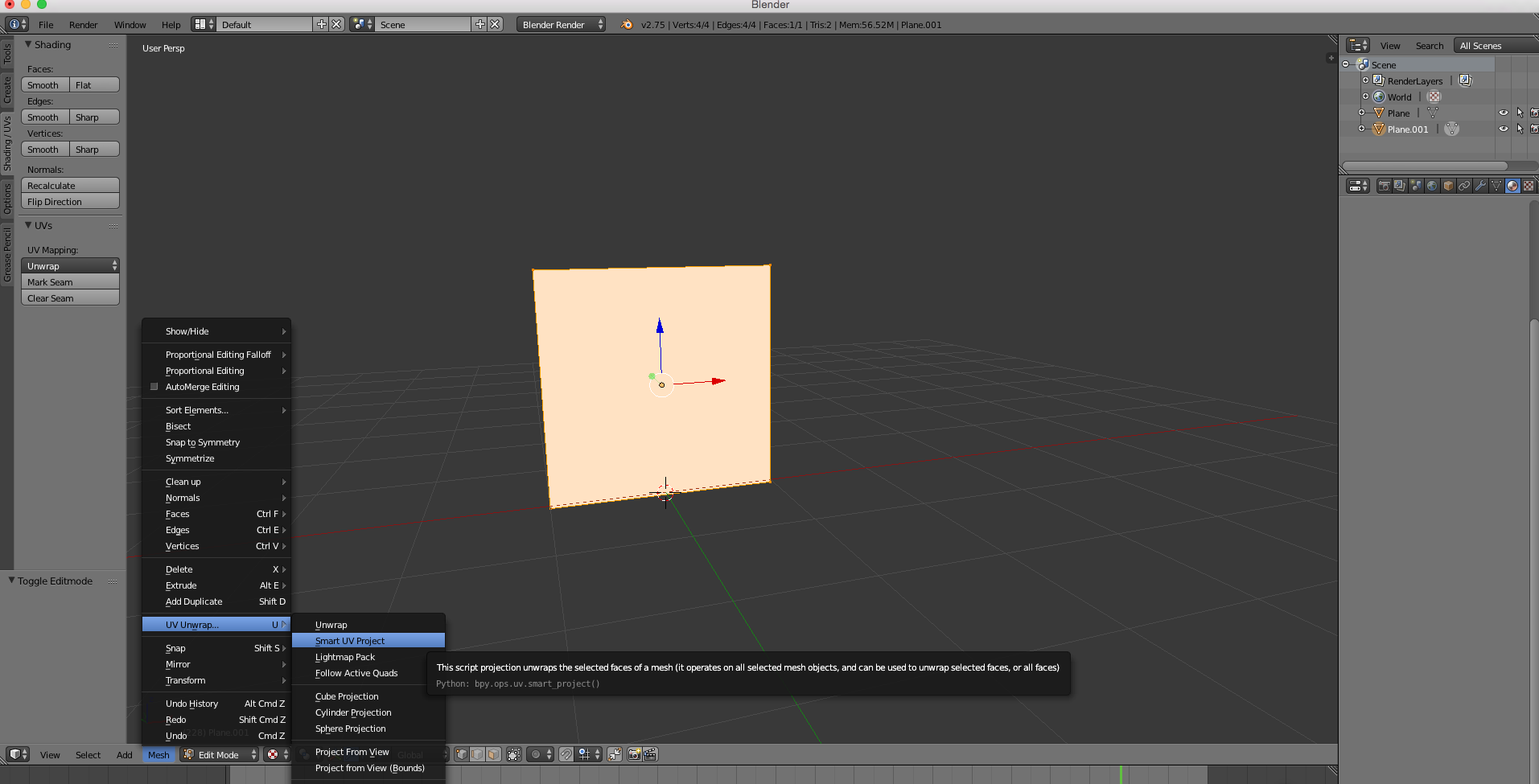Click the World globe icon in outliner
The width and height of the screenshot is (1539, 784).
[x=1379, y=96]
